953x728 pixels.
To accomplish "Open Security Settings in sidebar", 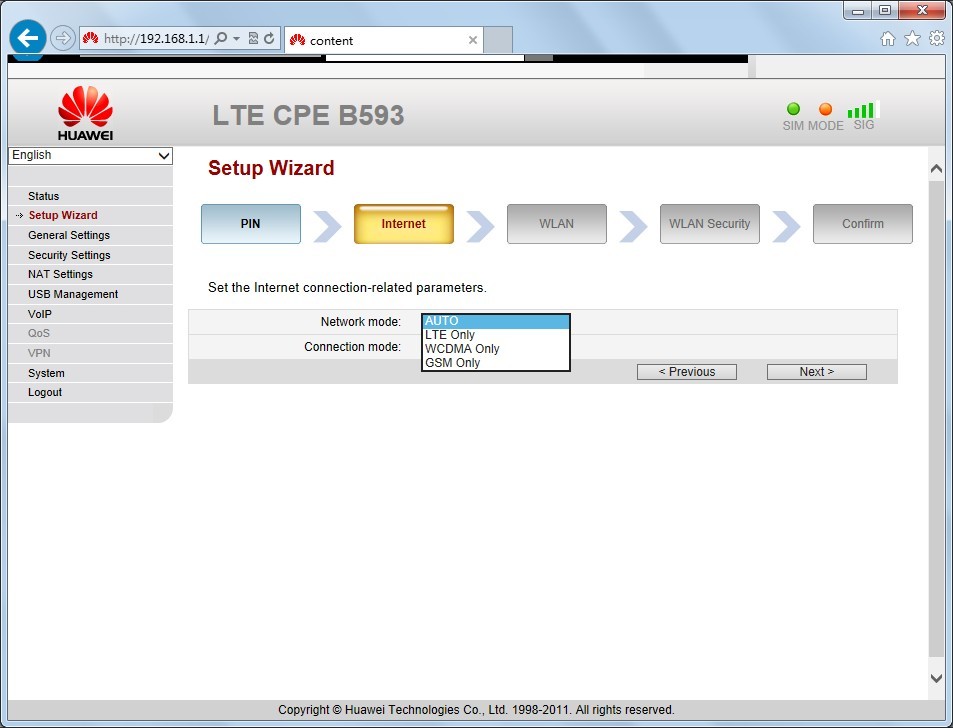I will [x=69, y=255].
